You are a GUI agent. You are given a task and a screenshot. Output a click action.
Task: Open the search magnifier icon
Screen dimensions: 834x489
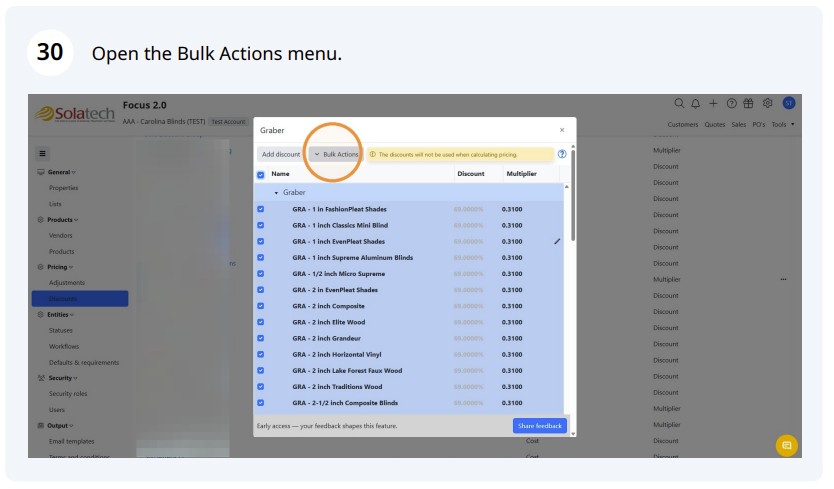point(679,104)
